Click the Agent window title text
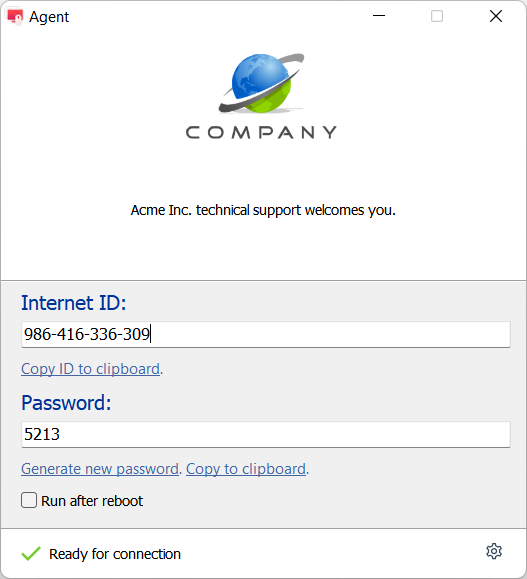Viewport: 527px width, 579px height. (x=49, y=17)
